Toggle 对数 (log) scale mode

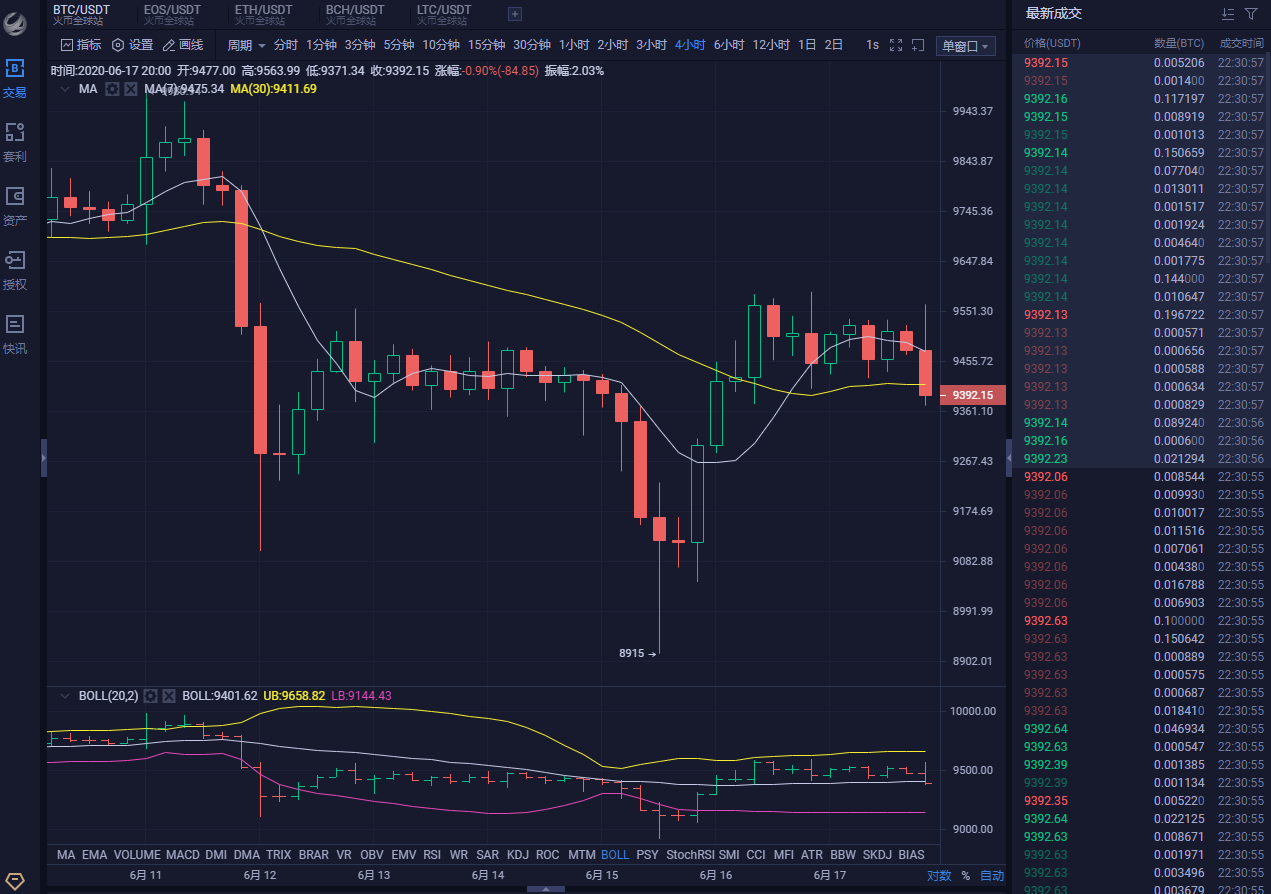click(x=938, y=875)
